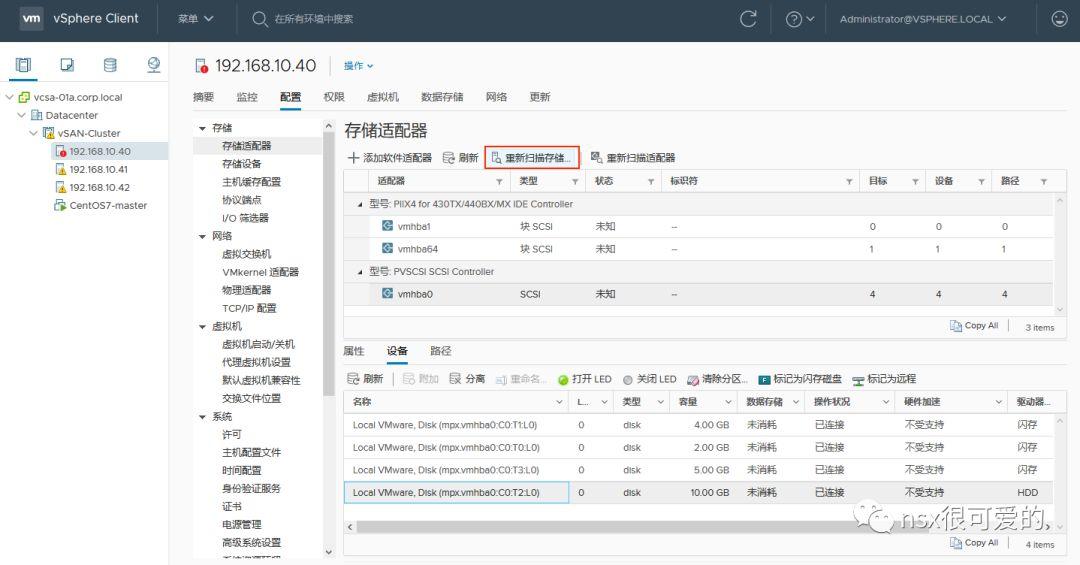Click the search magnifier icon
Image resolution: width=1080 pixels, height=565 pixels.
(x=260, y=19)
